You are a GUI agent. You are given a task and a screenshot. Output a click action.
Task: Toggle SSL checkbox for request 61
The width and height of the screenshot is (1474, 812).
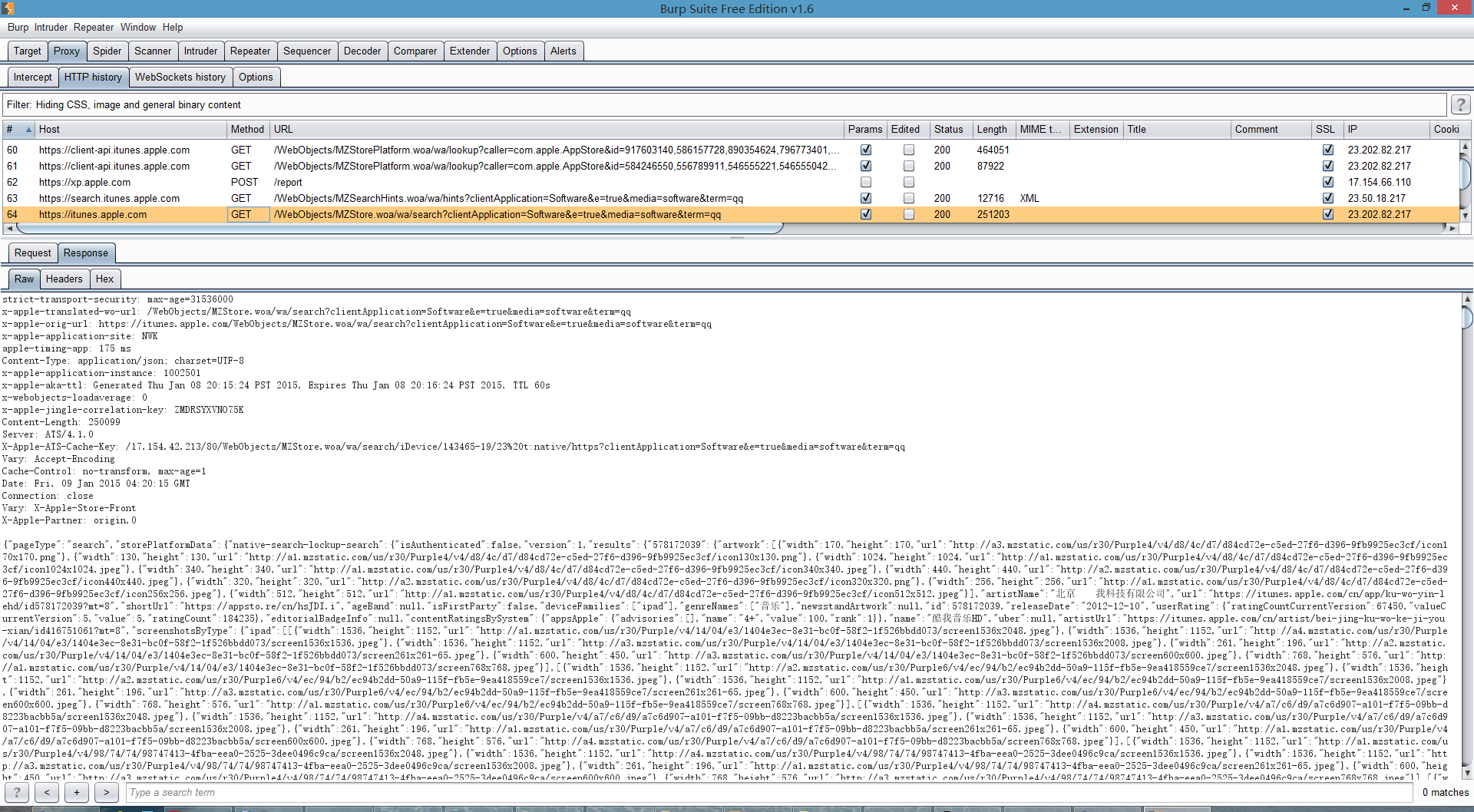click(x=1328, y=167)
